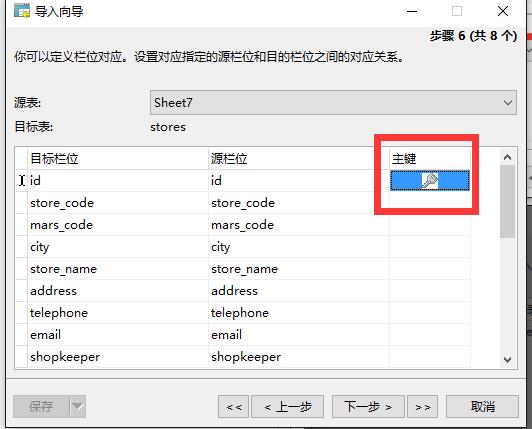The image size is (532, 429).
Task: Click source field store_code cell
Action: [299, 203]
